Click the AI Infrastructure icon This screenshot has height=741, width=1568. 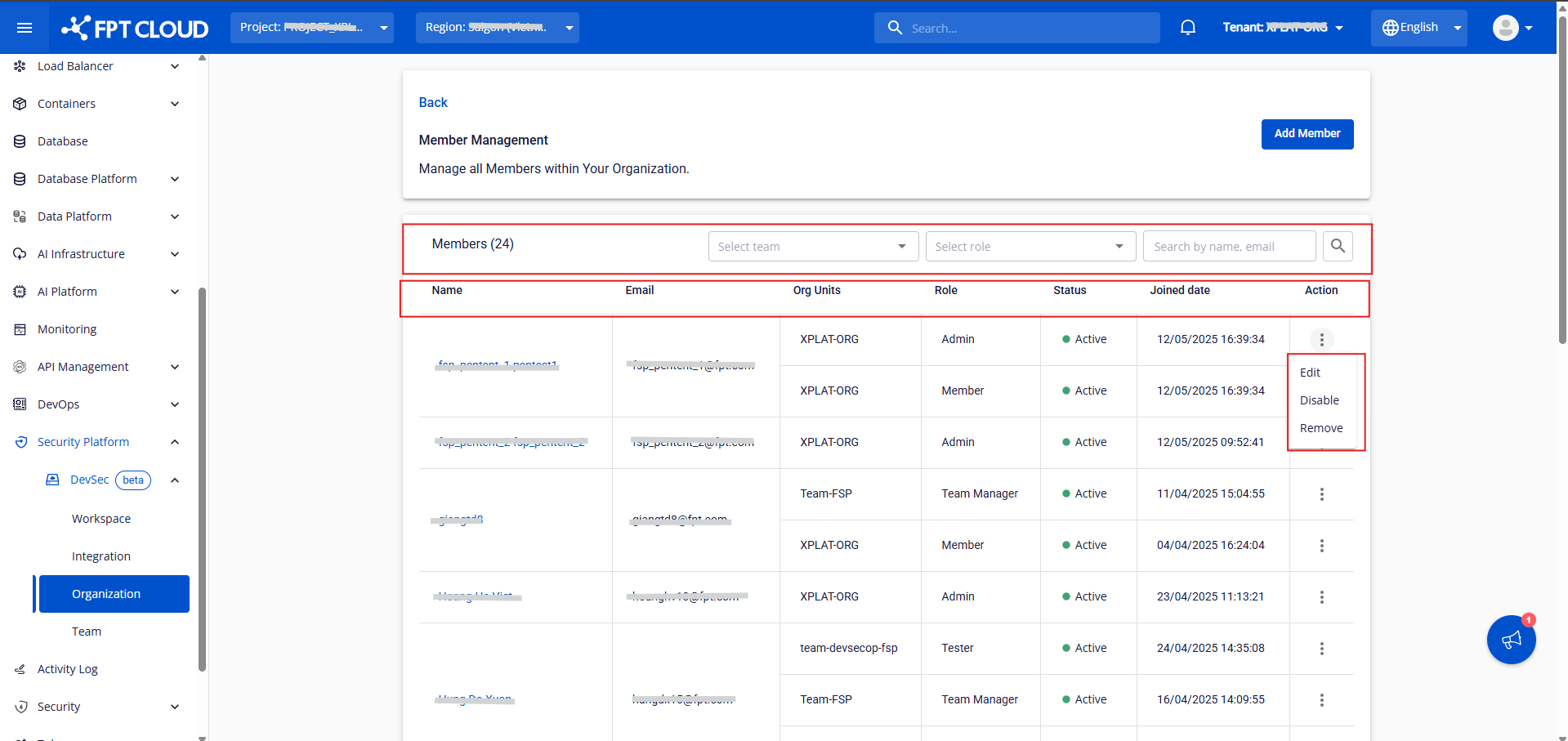(x=20, y=254)
